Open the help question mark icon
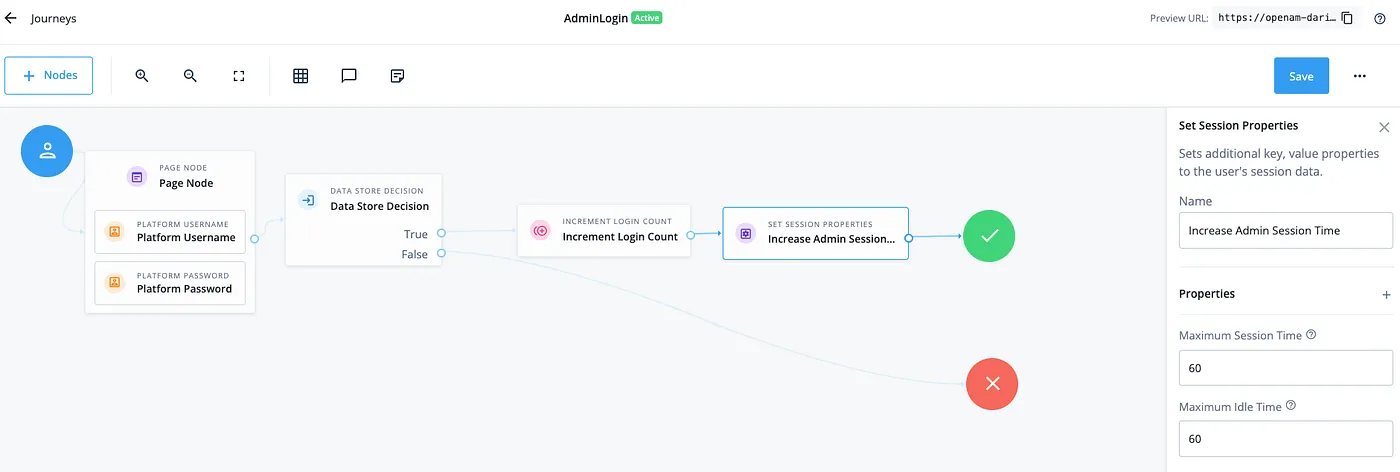The image size is (1400, 472). click(x=1380, y=18)
